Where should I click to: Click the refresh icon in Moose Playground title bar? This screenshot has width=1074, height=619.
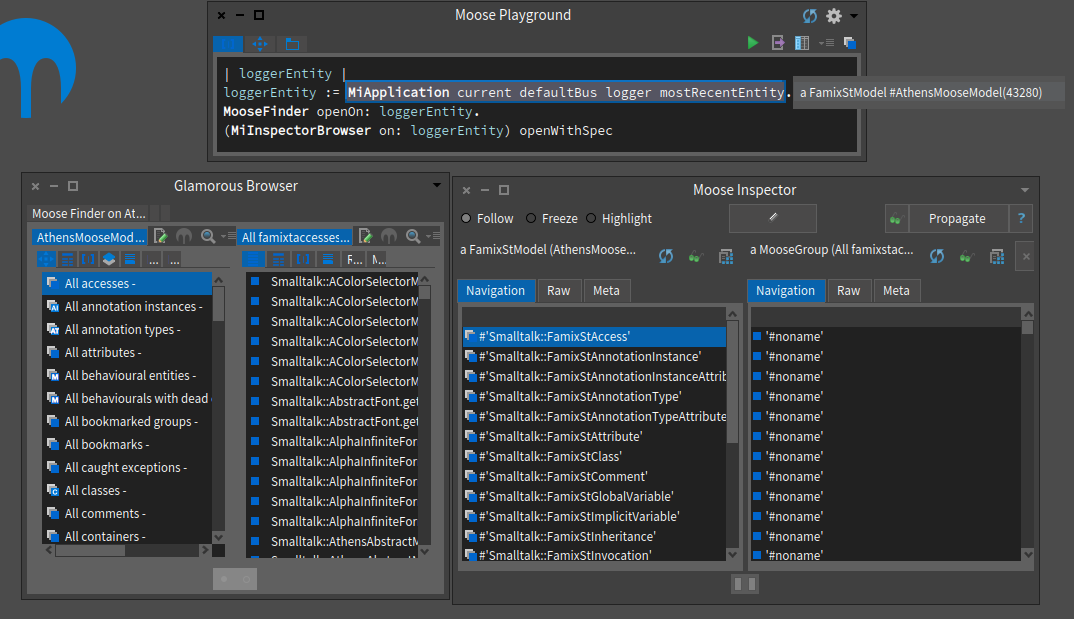(x=809, y=15)
